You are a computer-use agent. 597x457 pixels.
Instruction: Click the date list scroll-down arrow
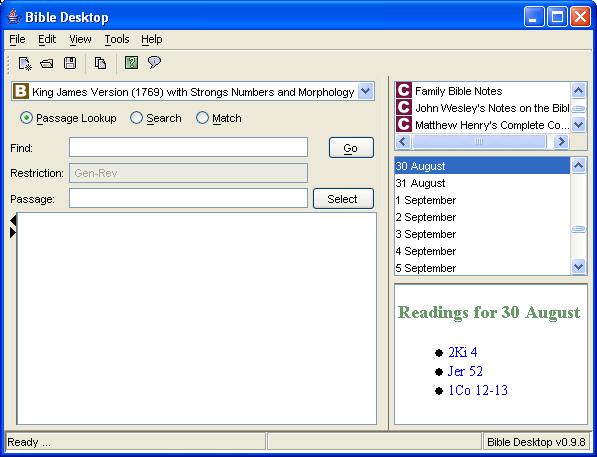(578, 267)
